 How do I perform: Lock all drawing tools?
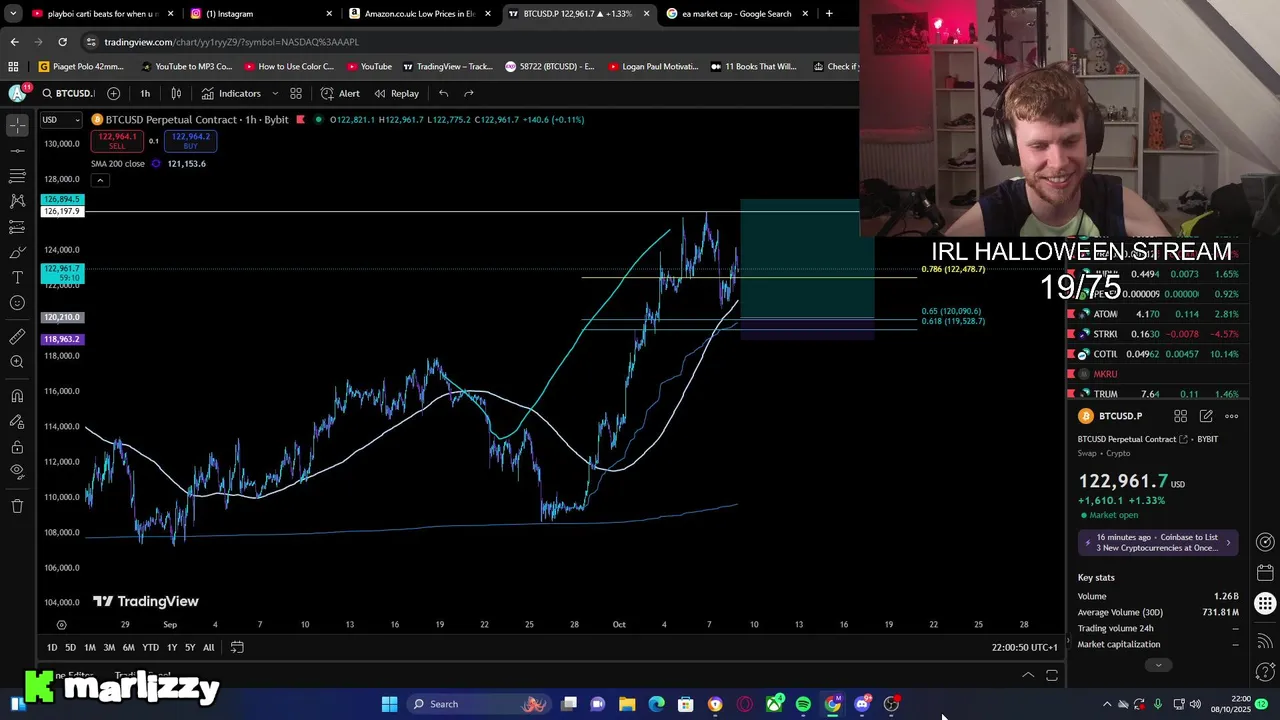click(17, 447)
